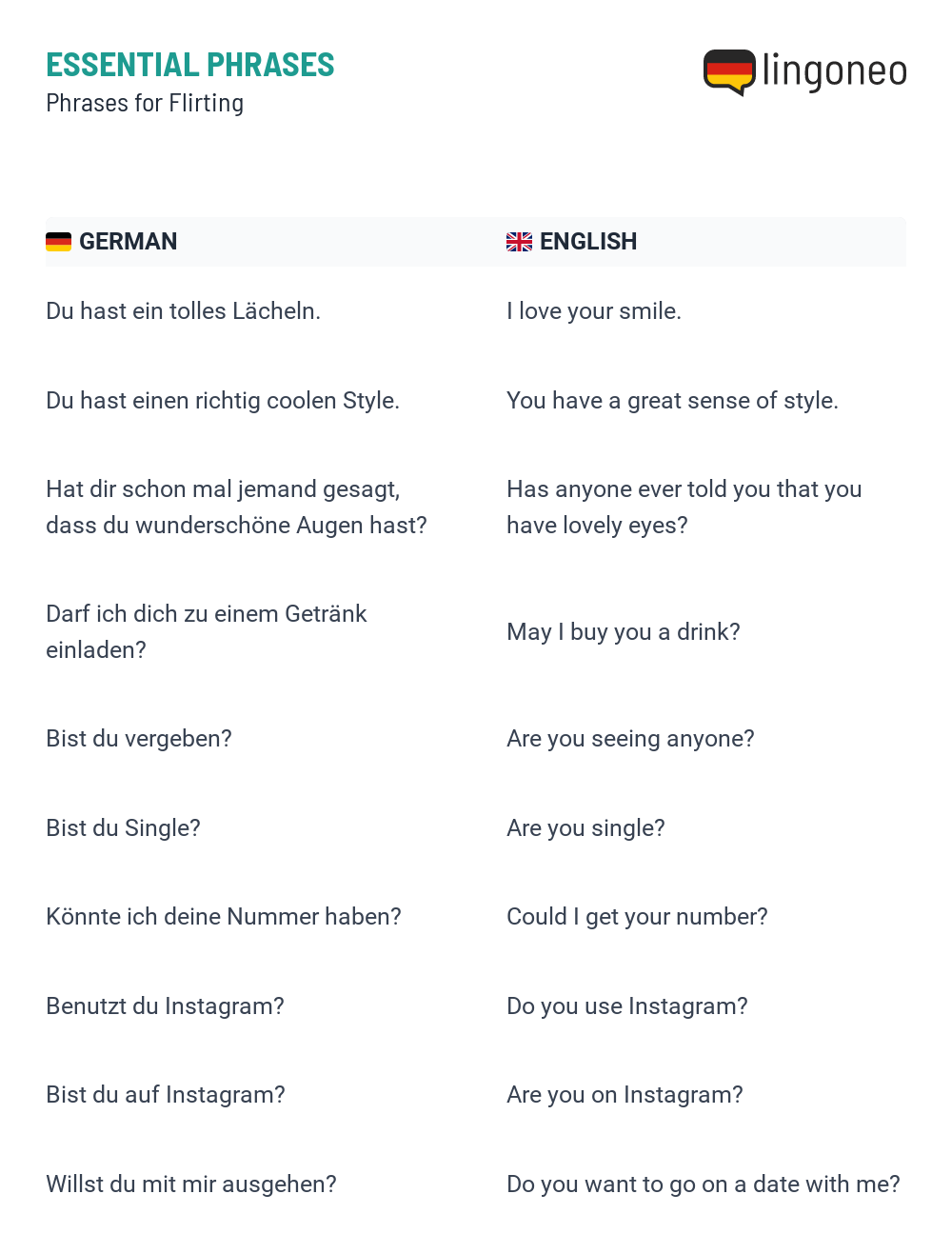Select phrase 'Bist du vergeben?'
This screenshot has width=952, height=1254.
139,739
